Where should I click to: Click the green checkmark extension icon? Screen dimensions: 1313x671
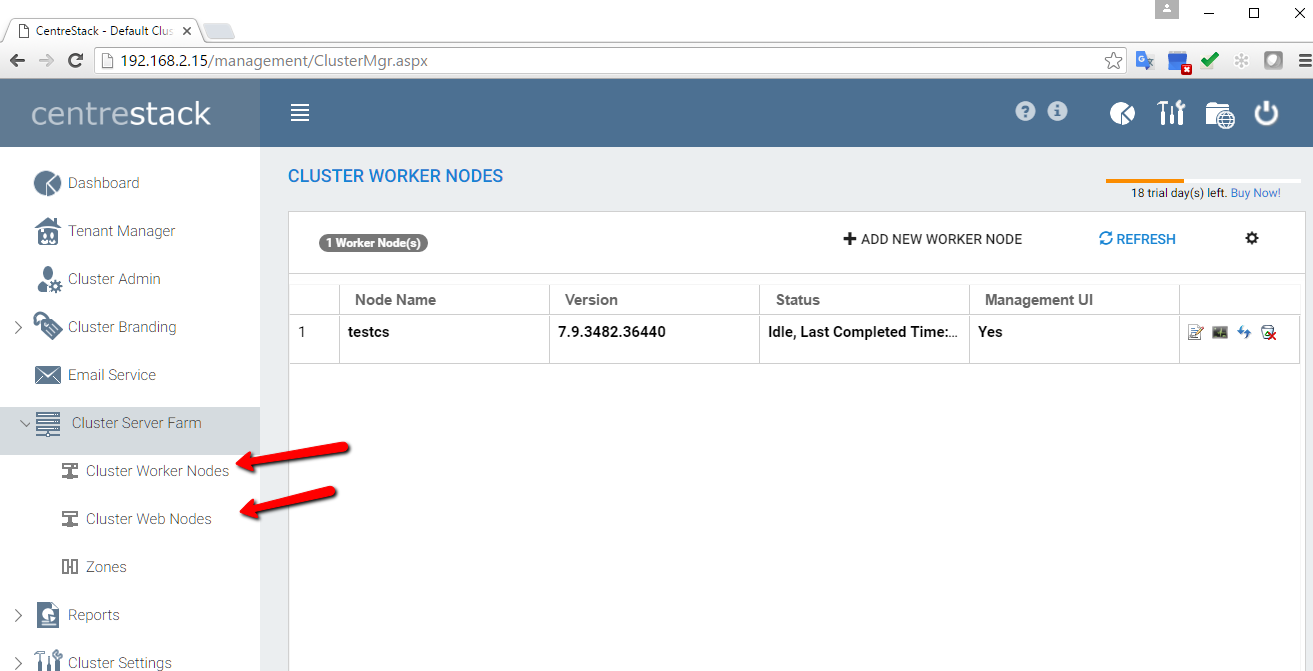[x=1210, y=60]
